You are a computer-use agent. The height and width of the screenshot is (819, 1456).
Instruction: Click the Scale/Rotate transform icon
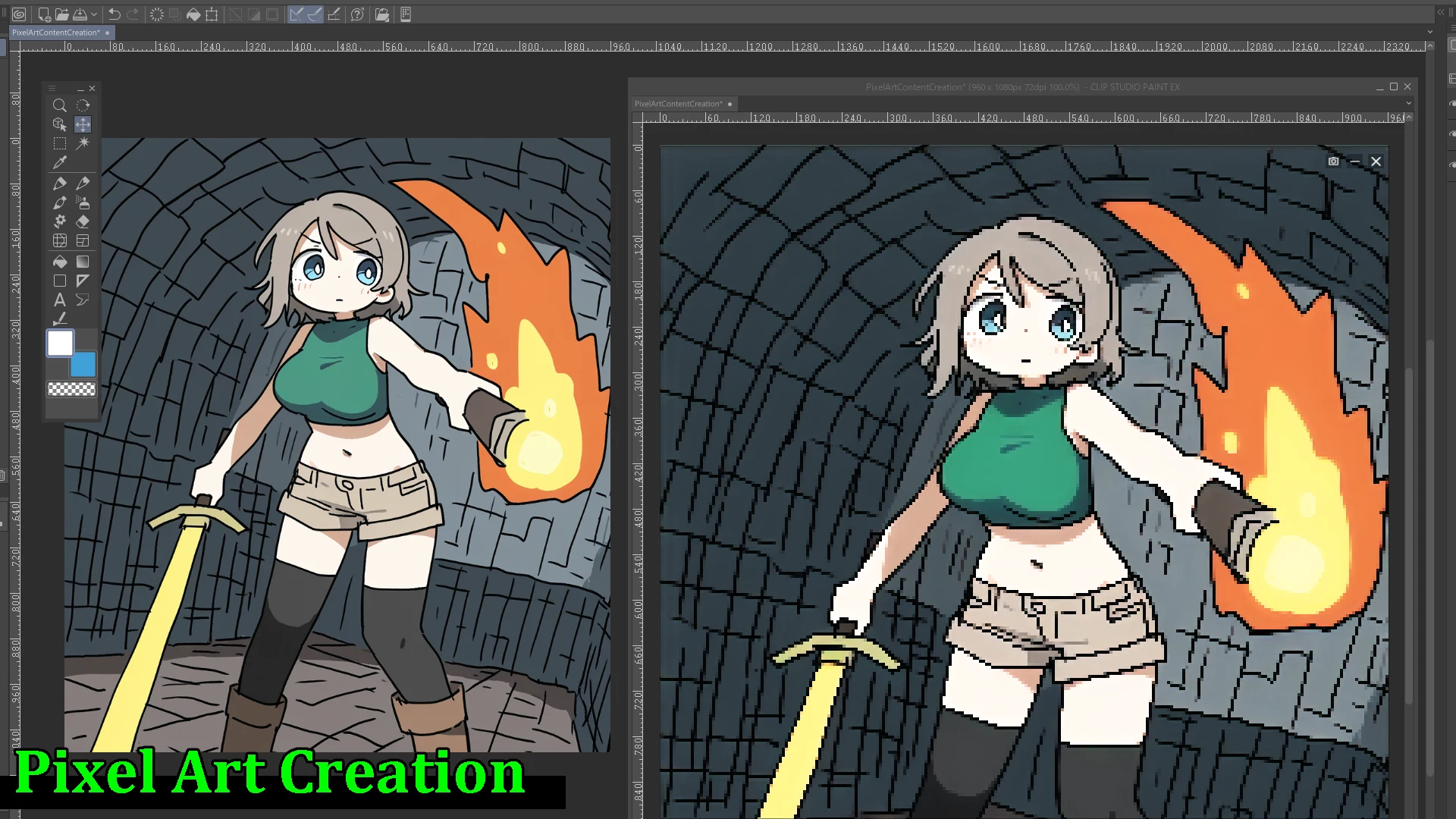point(212,14)
